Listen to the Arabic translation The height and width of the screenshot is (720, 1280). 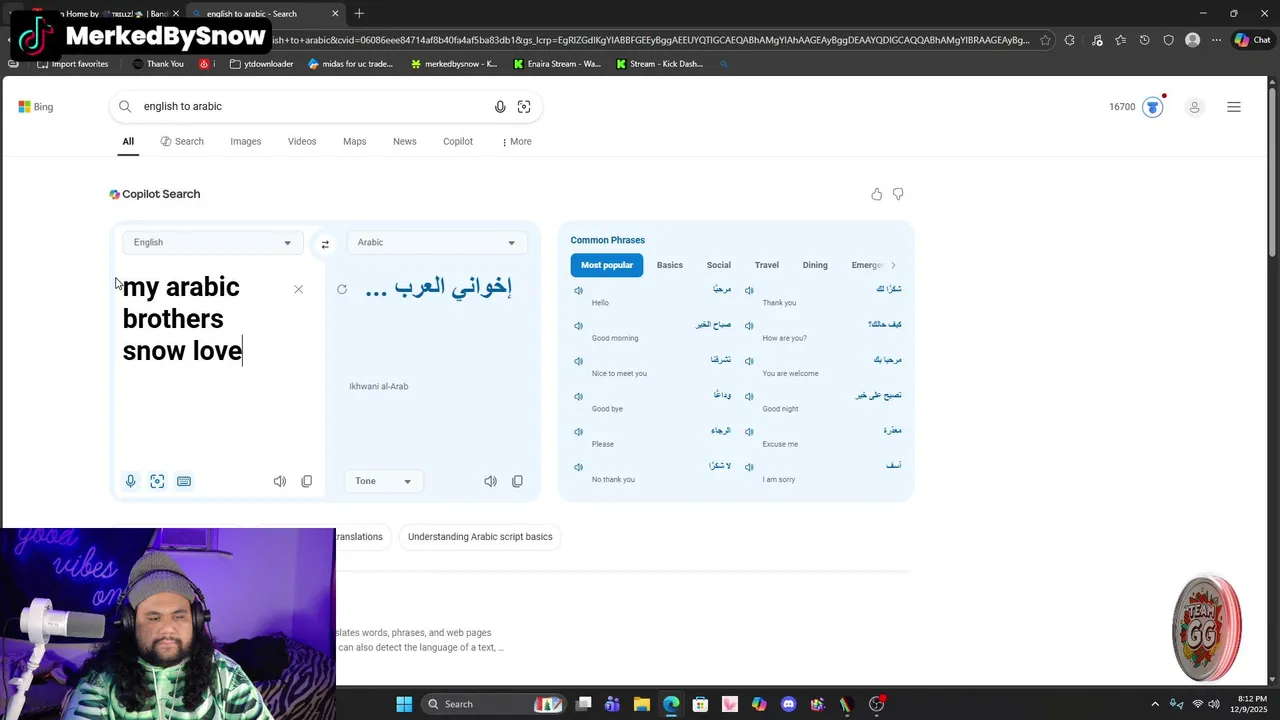pos(490,481)
